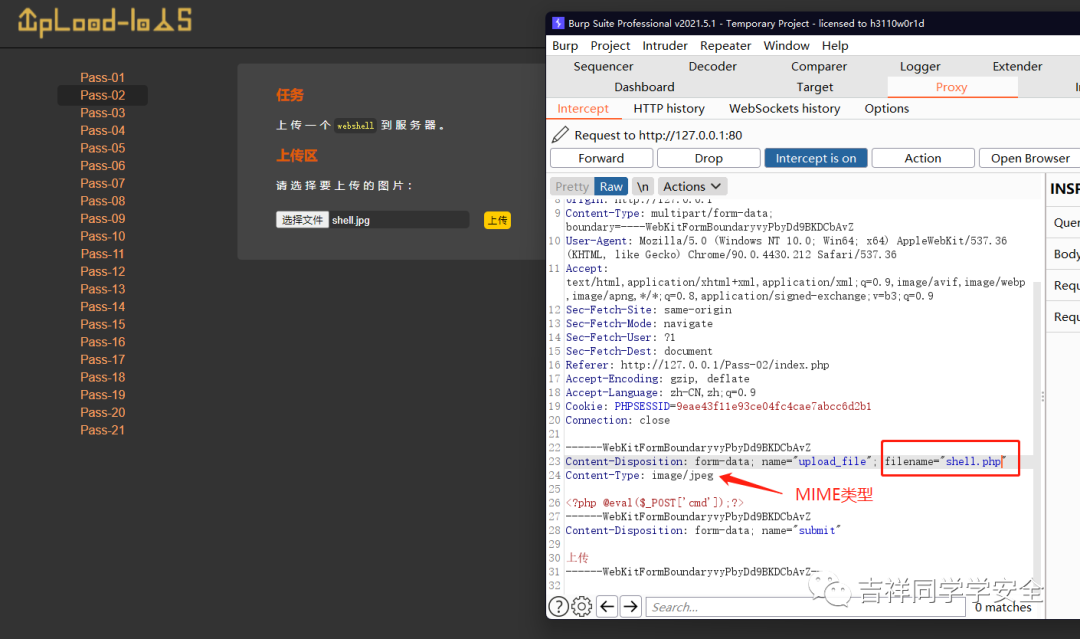Open search help question mark icon
The image size is (1080, 639).
[559, 606]
